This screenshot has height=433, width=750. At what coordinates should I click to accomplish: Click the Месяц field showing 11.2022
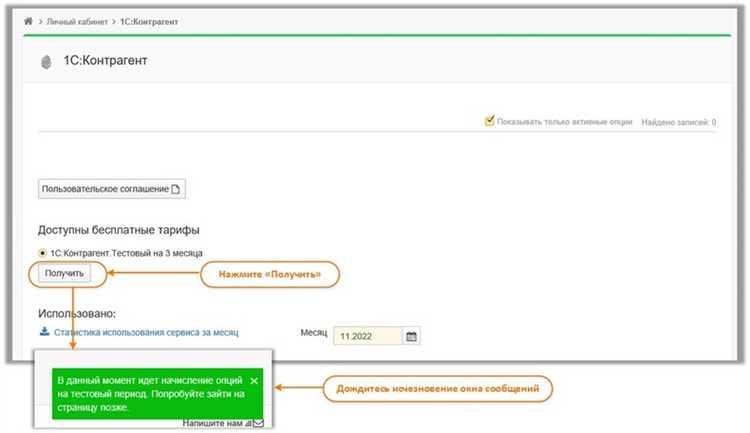(x=368, y=336)
